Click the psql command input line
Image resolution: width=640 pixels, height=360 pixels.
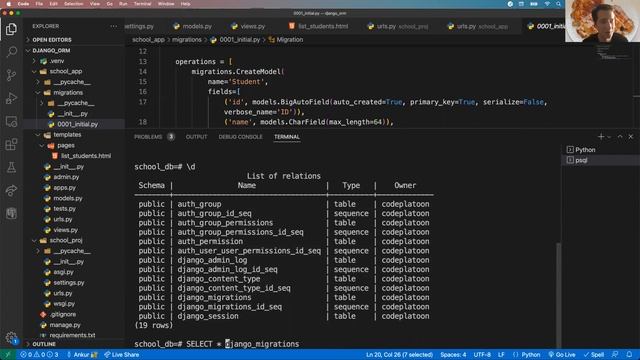click(216, 344)
